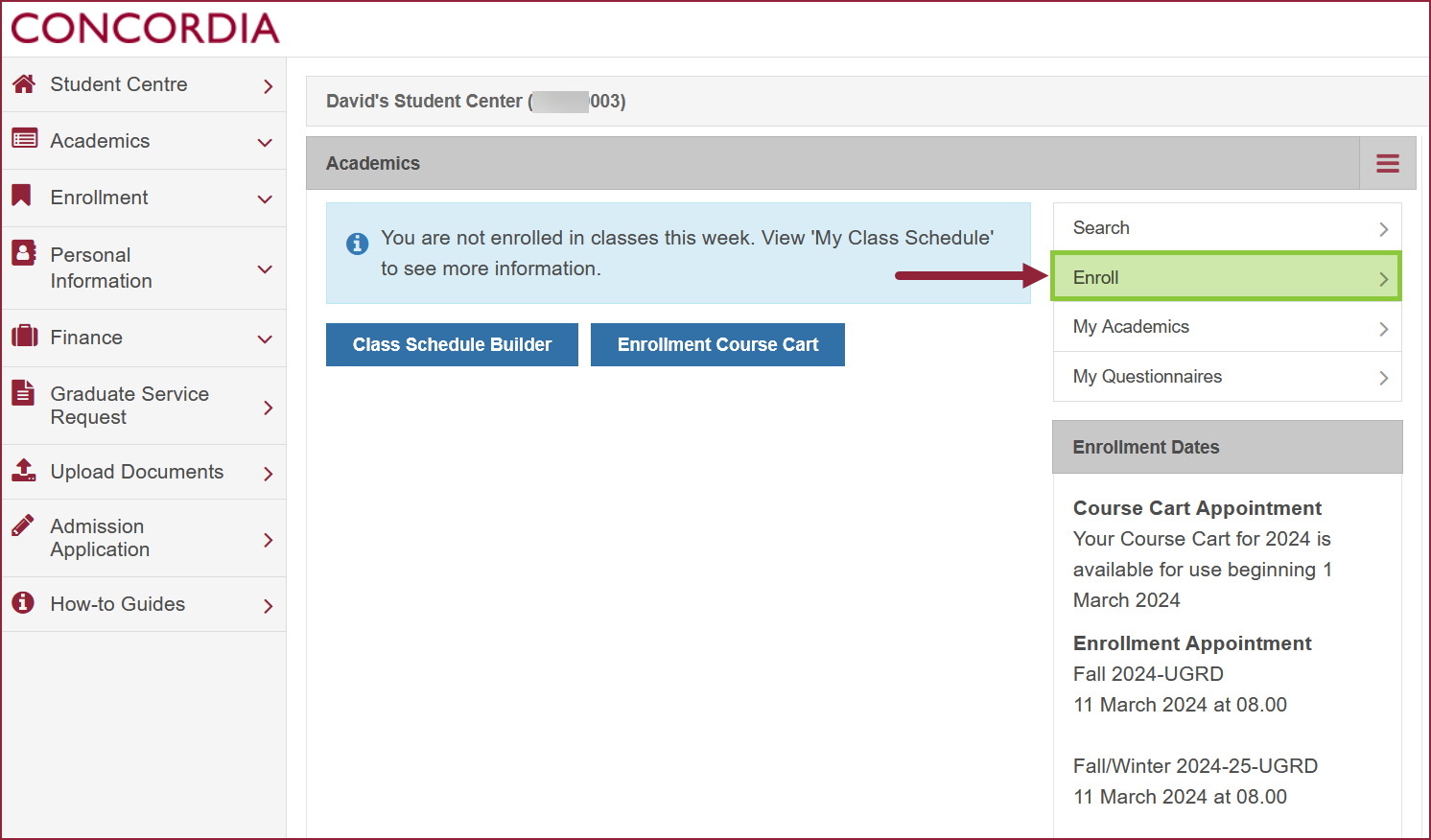Screen dimensions: 1431x840
Task: Open the hamburger menu in Academics header
Action: (x=1387, y=163)
